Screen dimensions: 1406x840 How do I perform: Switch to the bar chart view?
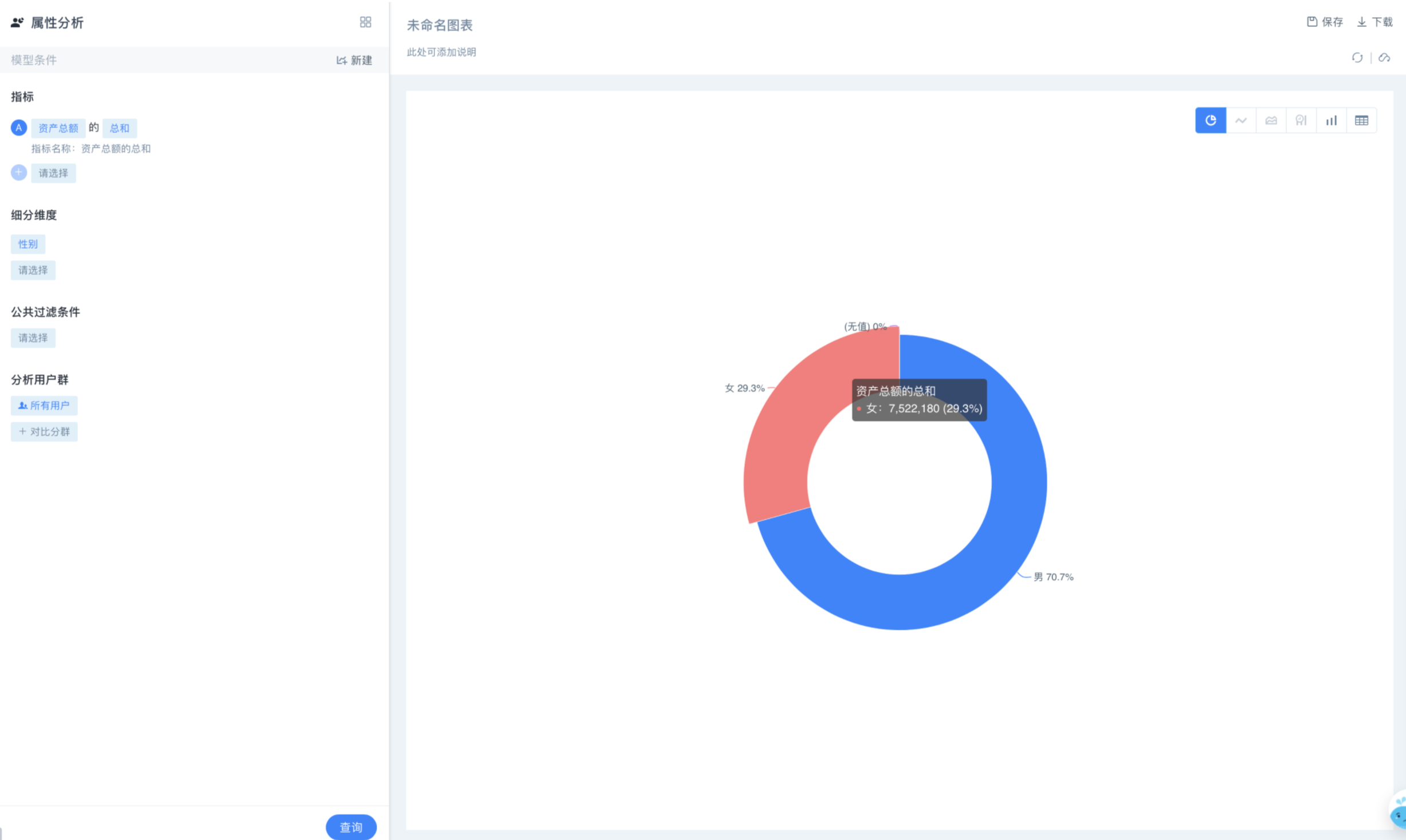click(1331, 120)
